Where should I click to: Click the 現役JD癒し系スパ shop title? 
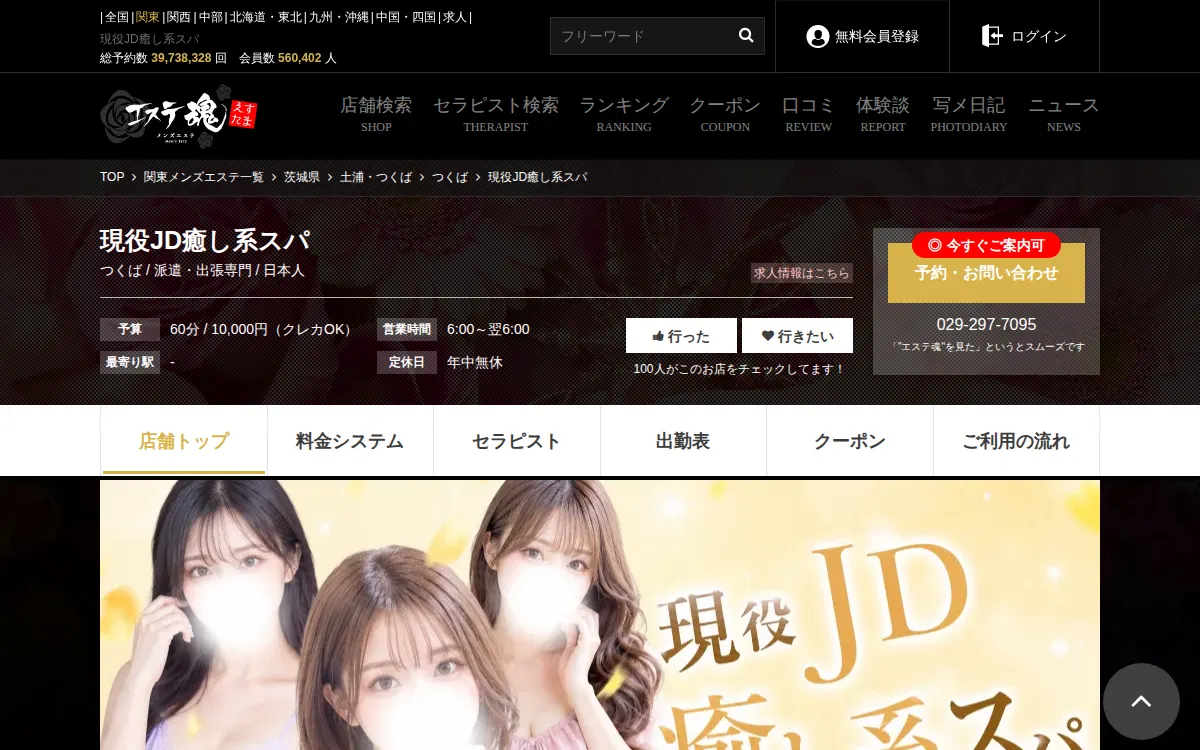205,241
